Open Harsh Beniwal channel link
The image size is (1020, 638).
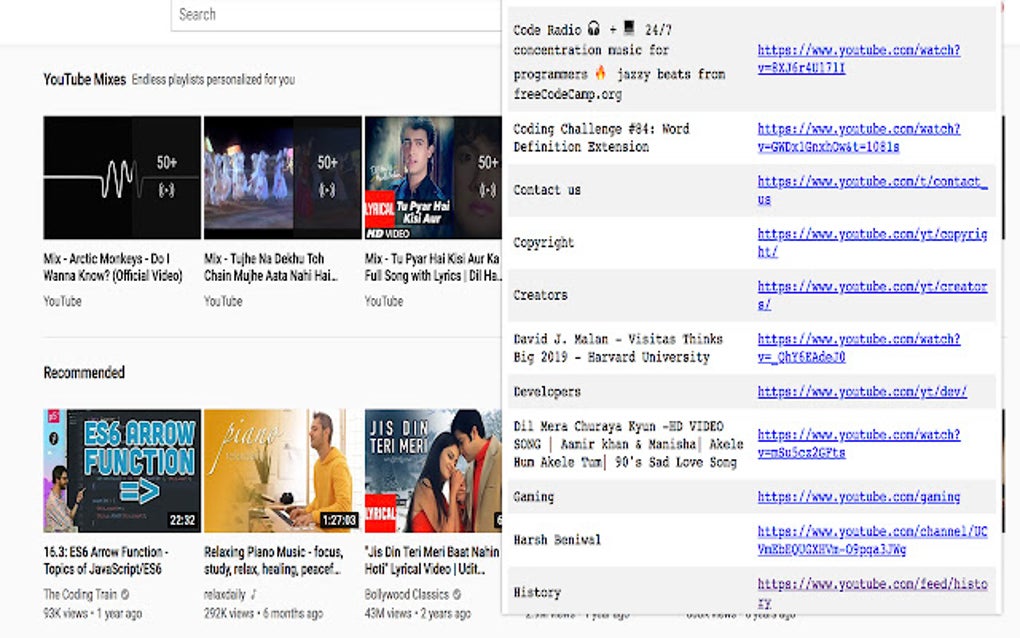coord(871,540)
